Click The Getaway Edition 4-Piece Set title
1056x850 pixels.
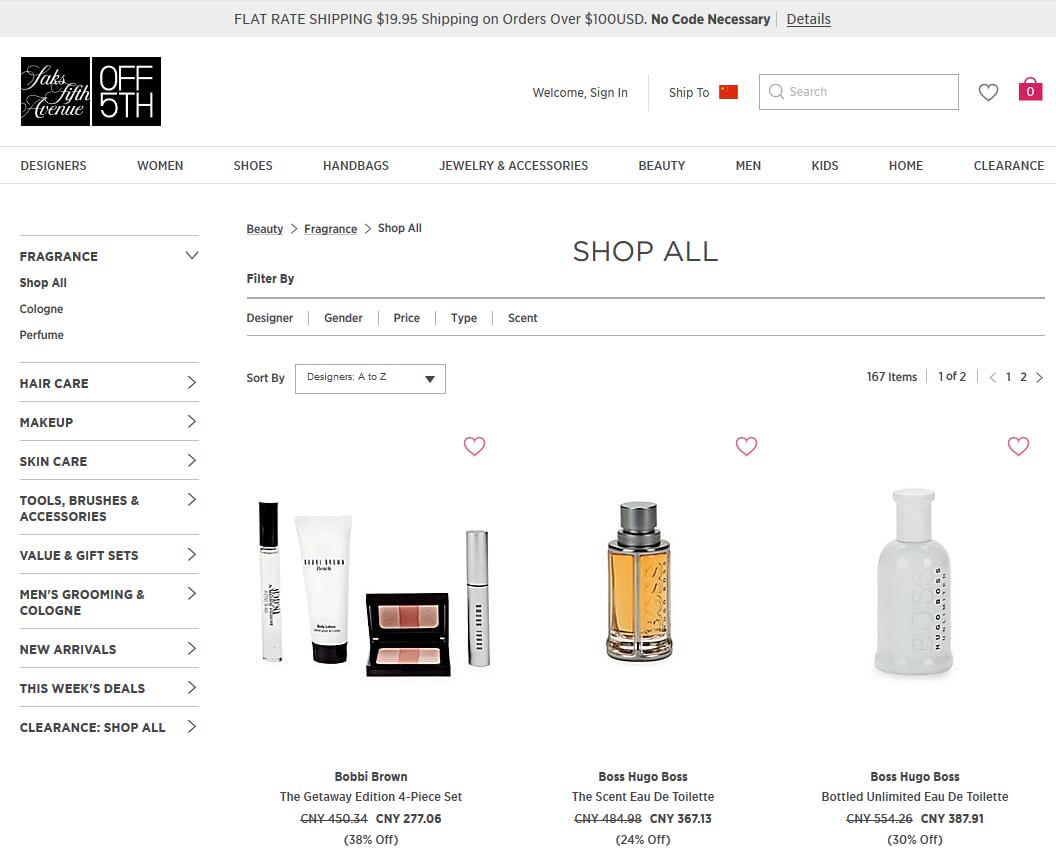pos(371,797)
